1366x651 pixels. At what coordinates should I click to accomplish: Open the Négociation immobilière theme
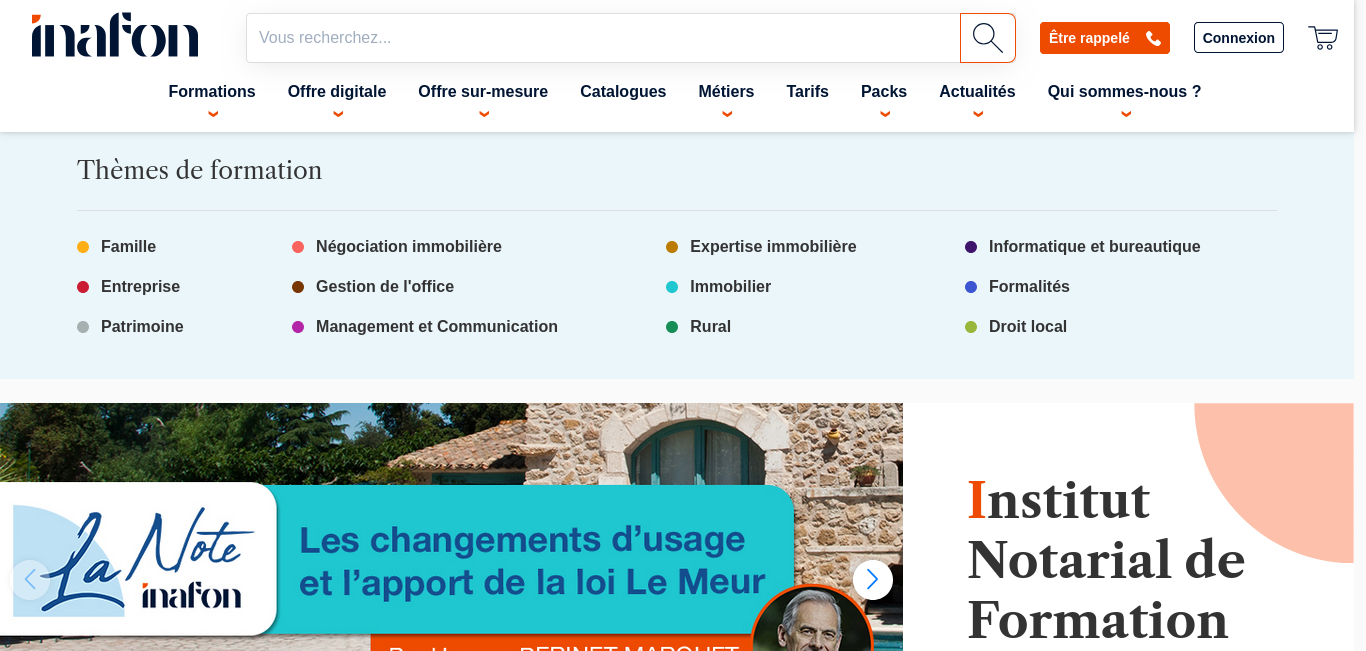point(409,247)
